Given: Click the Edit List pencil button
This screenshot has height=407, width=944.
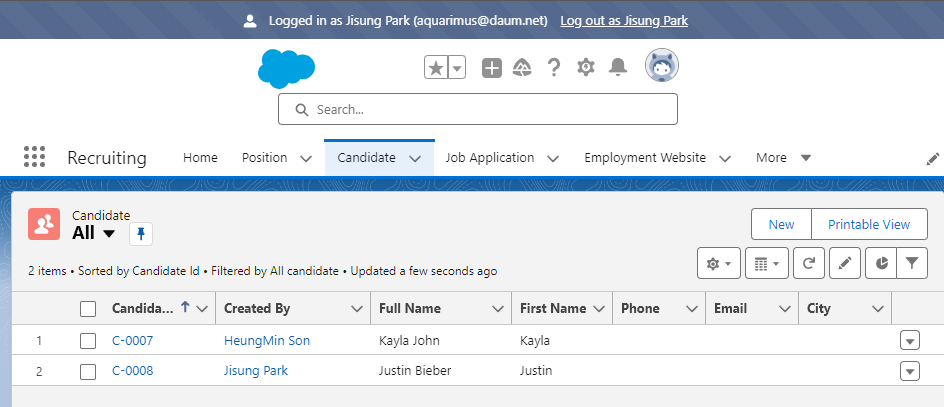Looking at the screenshot, I should (845, 263).
